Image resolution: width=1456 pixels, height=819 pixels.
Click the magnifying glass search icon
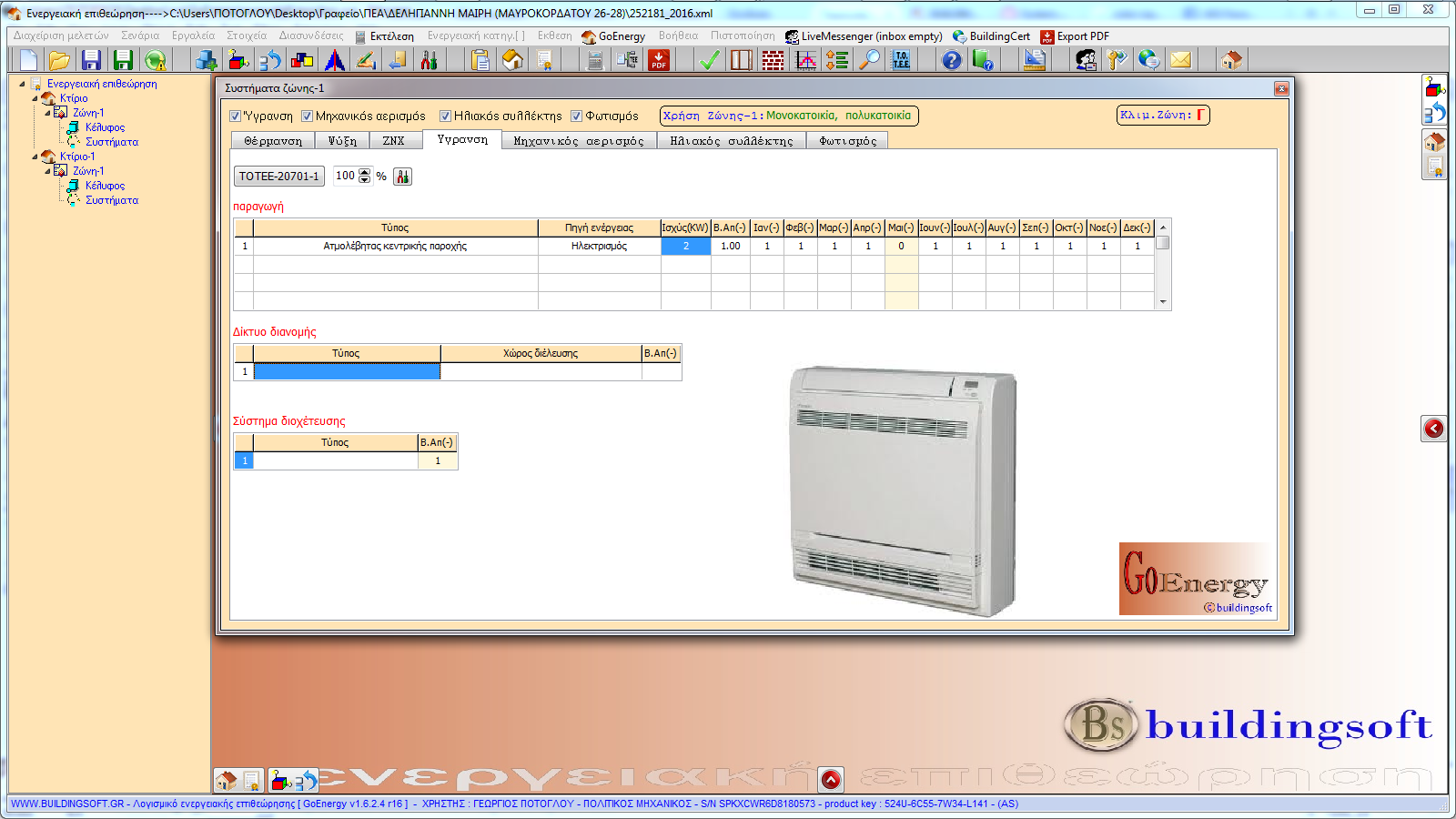(x=871, y=60)
